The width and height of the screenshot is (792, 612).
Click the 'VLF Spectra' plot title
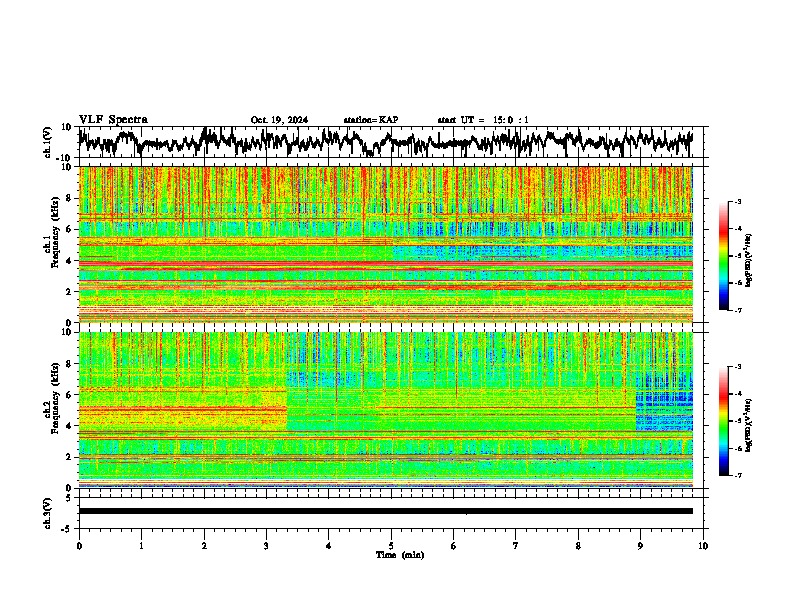click(x=113, y=119)
